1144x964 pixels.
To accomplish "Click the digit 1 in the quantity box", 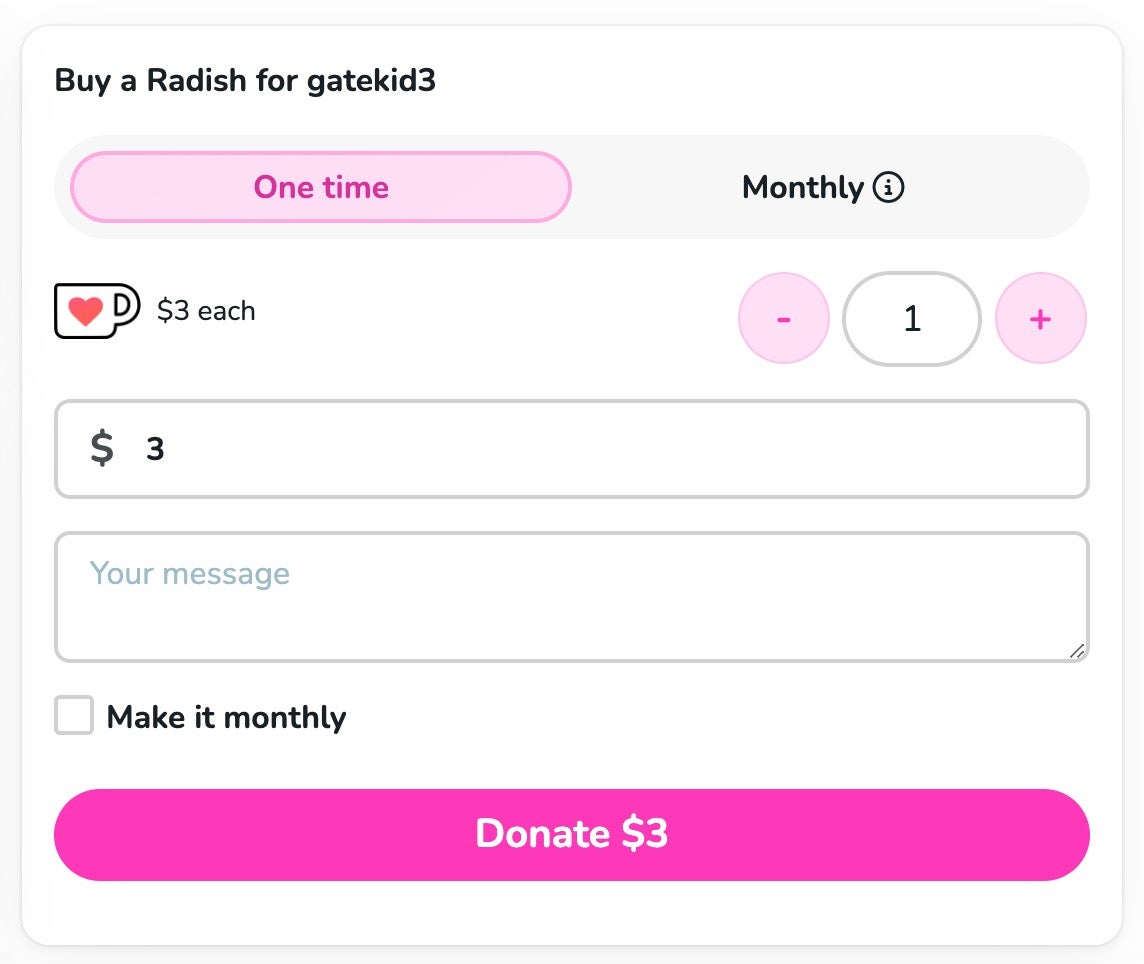I will [x=911, y=319].
